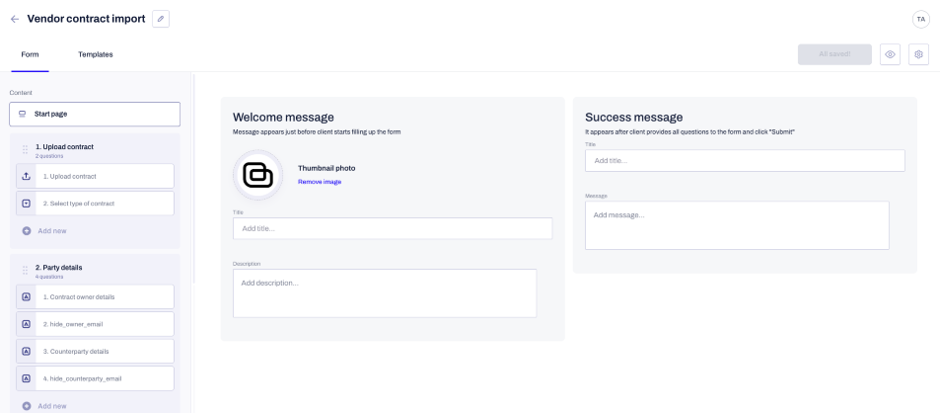Open Contract owner details question

point(95,297)
